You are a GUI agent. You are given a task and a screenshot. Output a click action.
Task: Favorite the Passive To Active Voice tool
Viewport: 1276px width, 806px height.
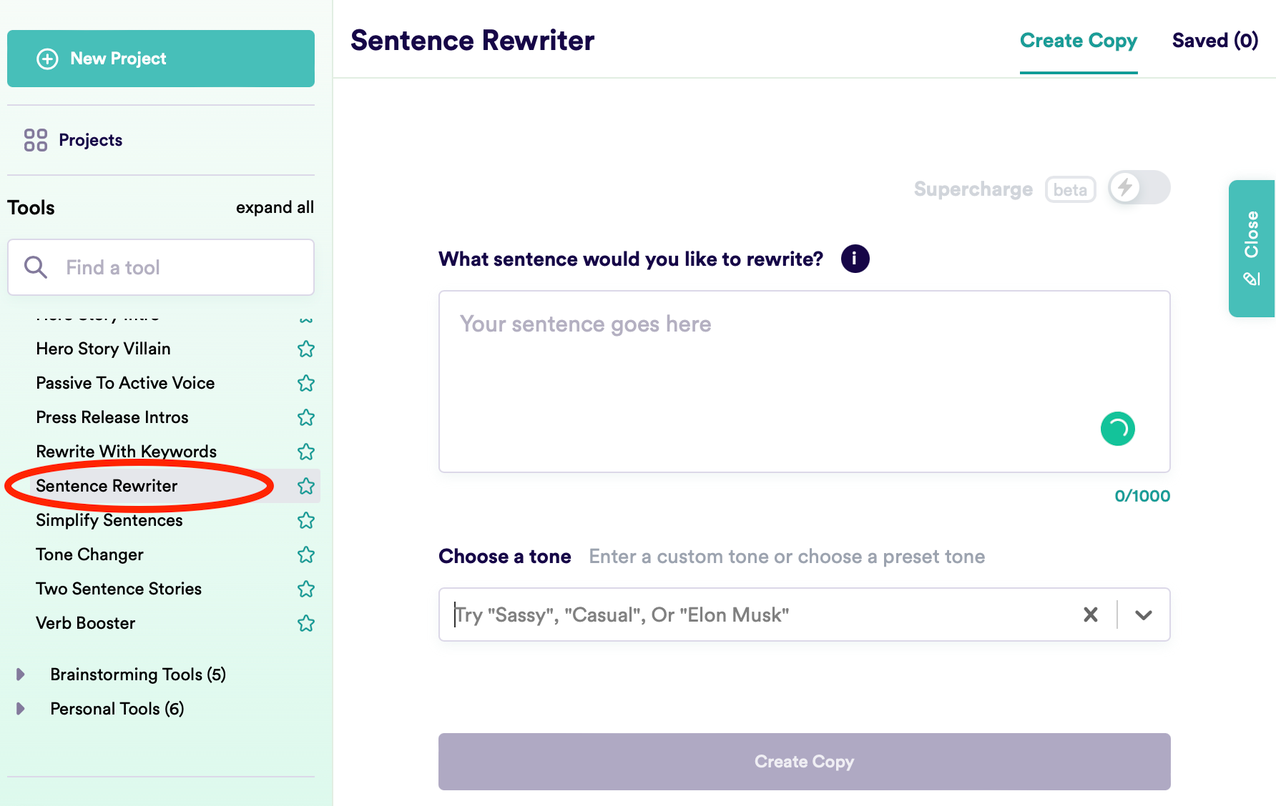pyautogui.click(x=306, y=383)
